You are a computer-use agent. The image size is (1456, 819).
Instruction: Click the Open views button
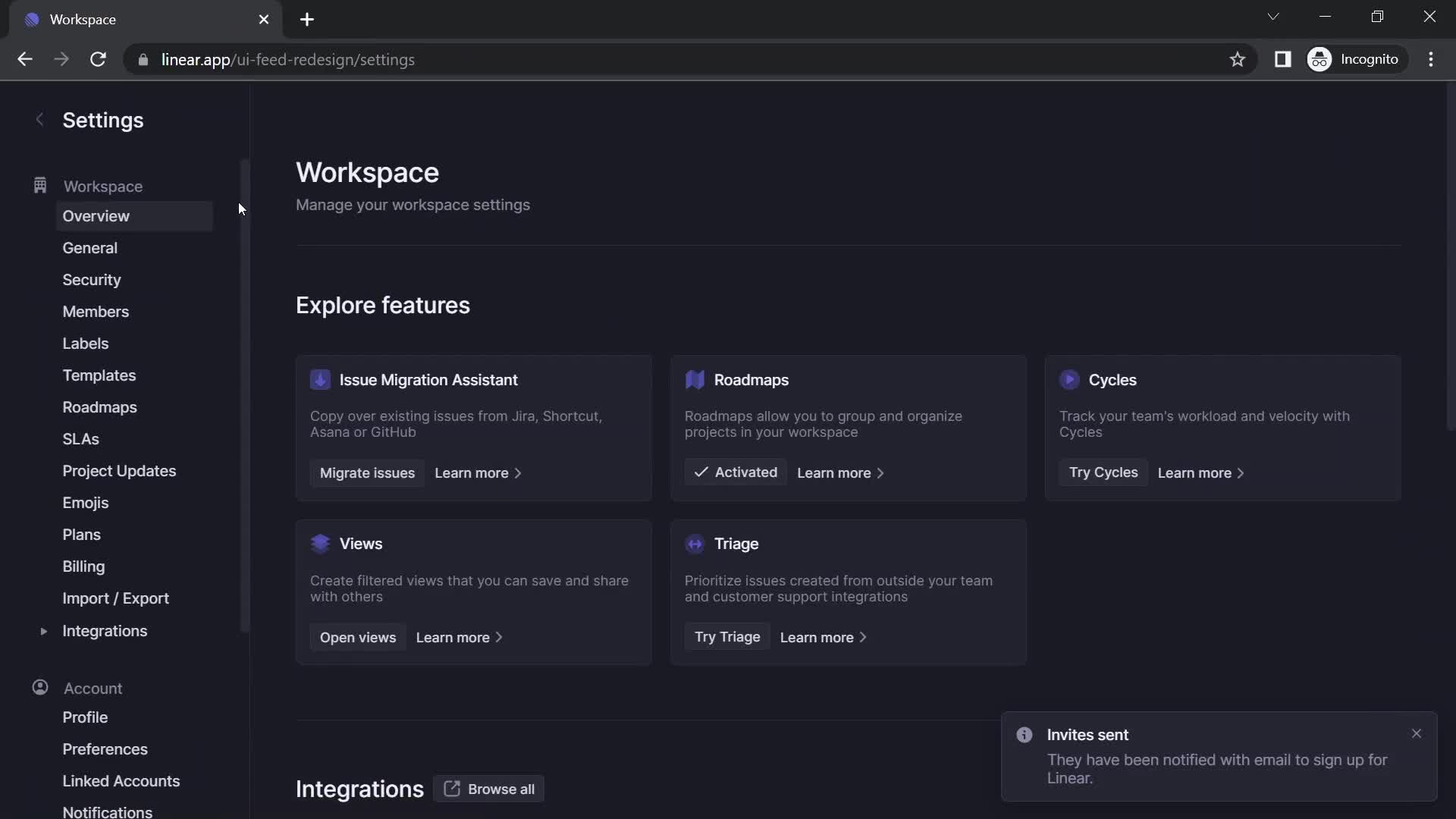coord(358,638)
